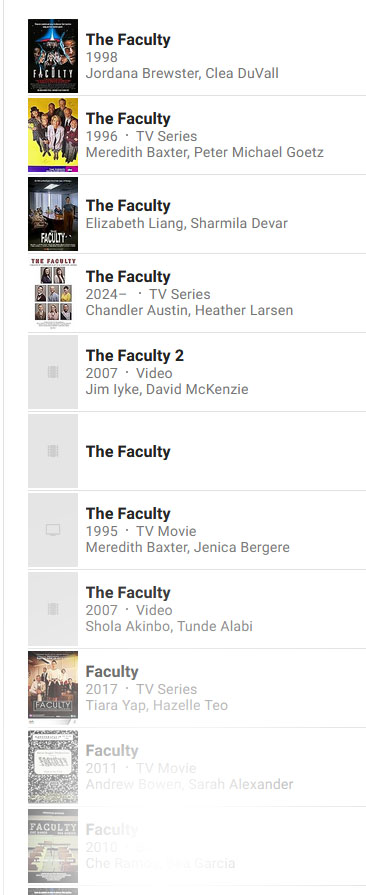This screenshot has height=895, width=366.
Task: Open The Faculty title starring Peter Michael Goetz
Action: [x=128, y=119]
